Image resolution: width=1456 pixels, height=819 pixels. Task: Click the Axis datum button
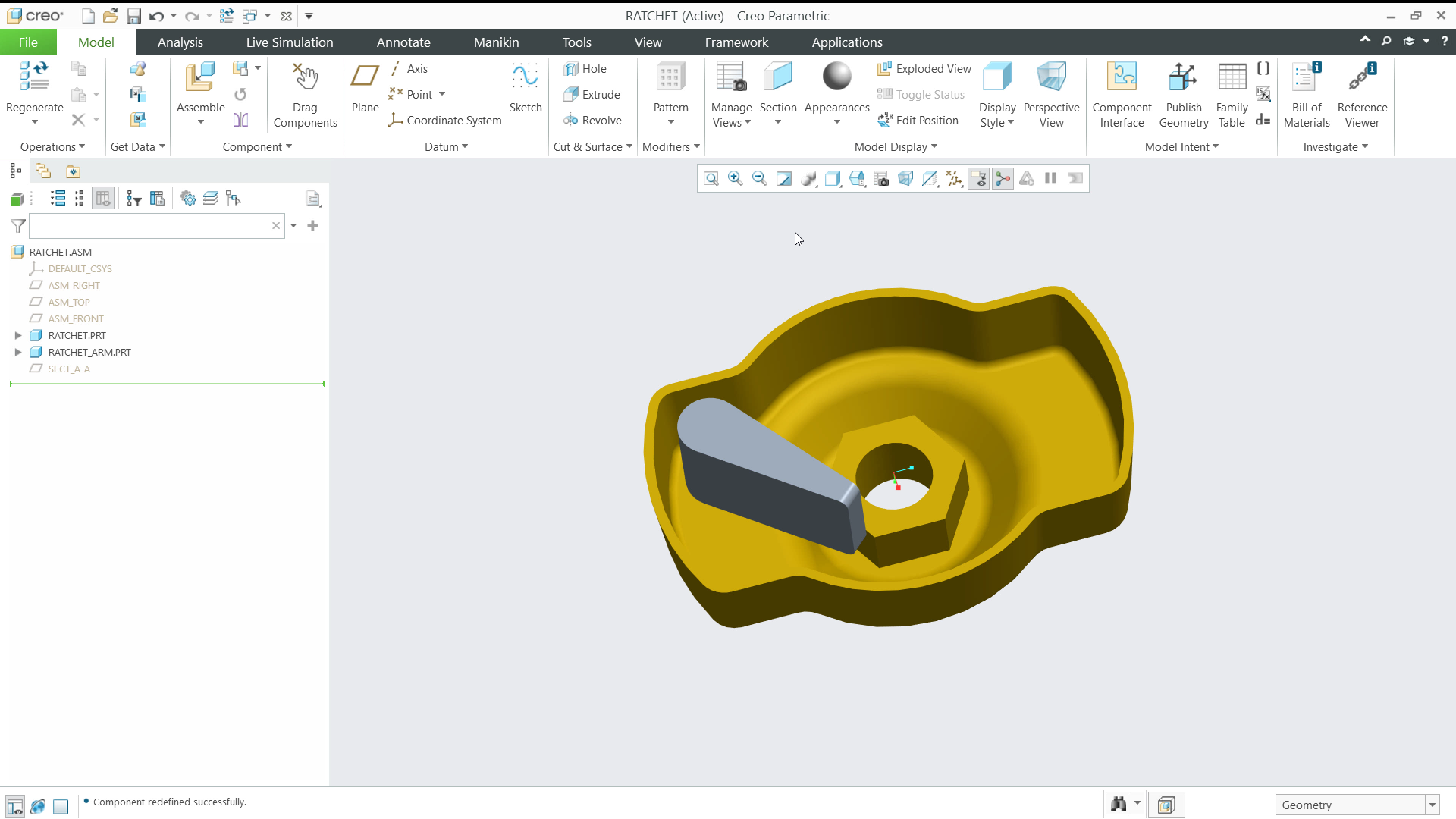pyautogui.click(x=409, y=69)
